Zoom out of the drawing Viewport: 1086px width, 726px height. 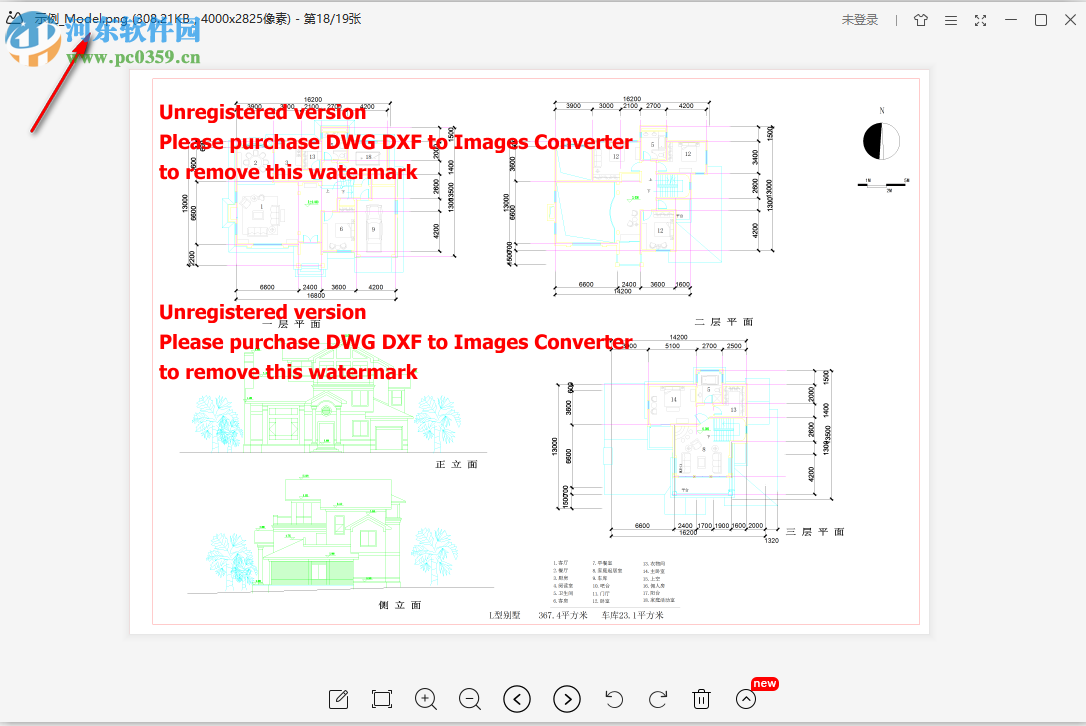tap(469, 699)
